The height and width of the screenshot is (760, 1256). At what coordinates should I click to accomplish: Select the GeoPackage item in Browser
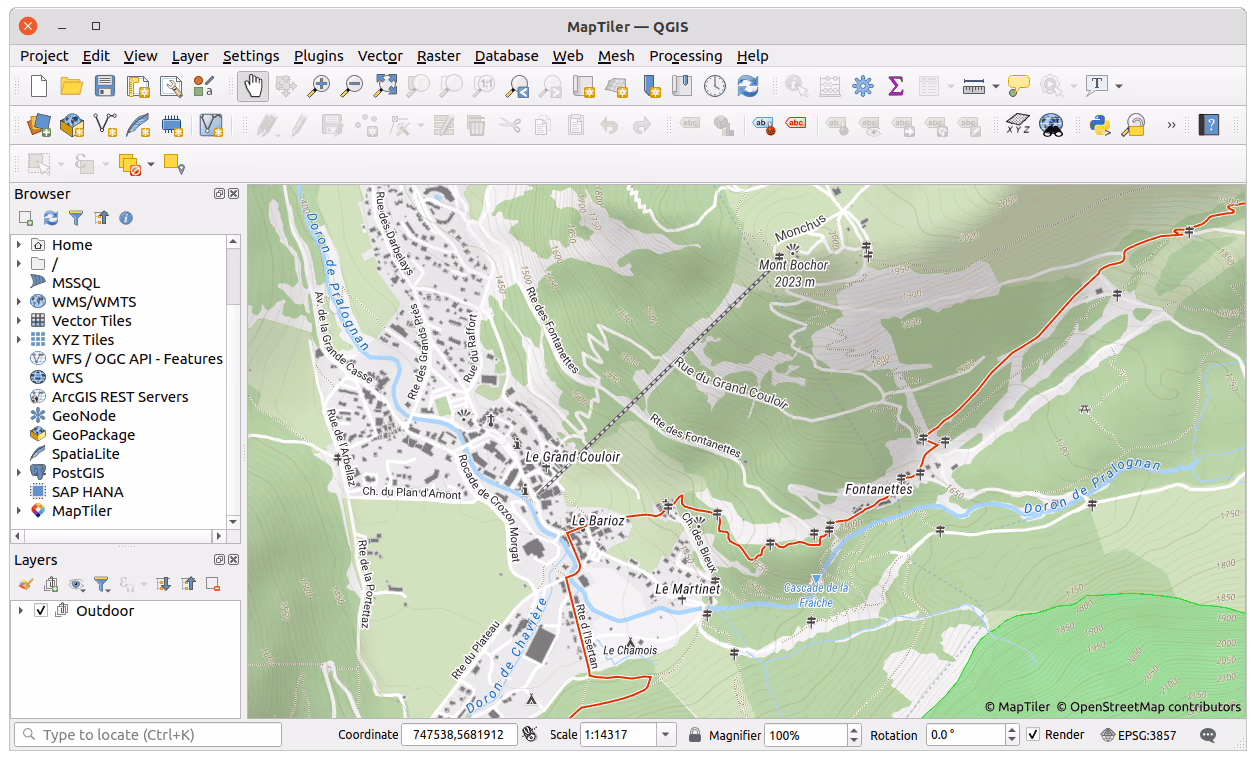(x=93, y=435)
